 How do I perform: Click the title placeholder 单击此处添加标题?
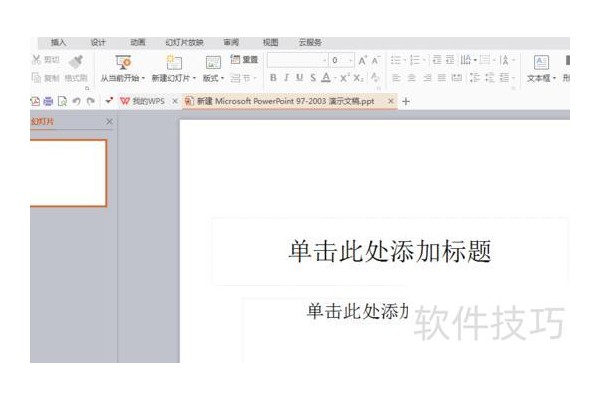coord(390,252)
